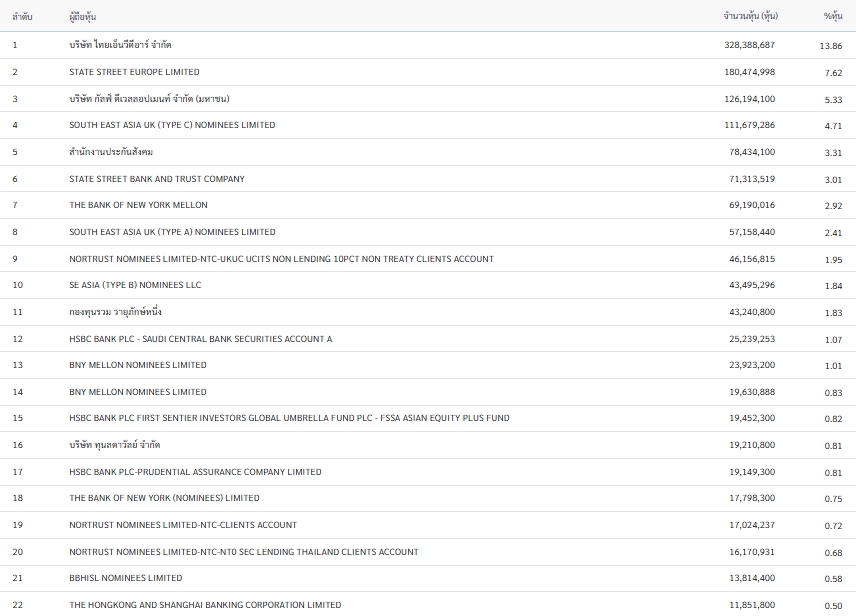Select SOUTH EAST ASIA UK (TYPE C) NOMINEES
This screenshot has height=616, width=856.
172,125
